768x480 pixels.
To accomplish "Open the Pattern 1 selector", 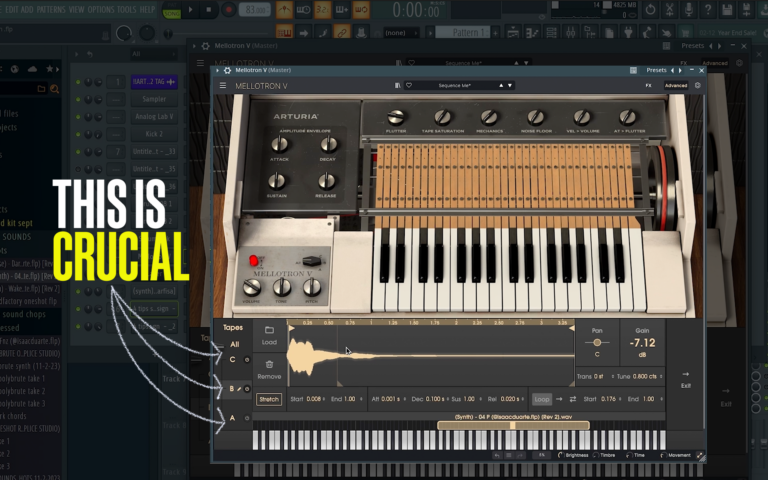I will click(462, 32).
